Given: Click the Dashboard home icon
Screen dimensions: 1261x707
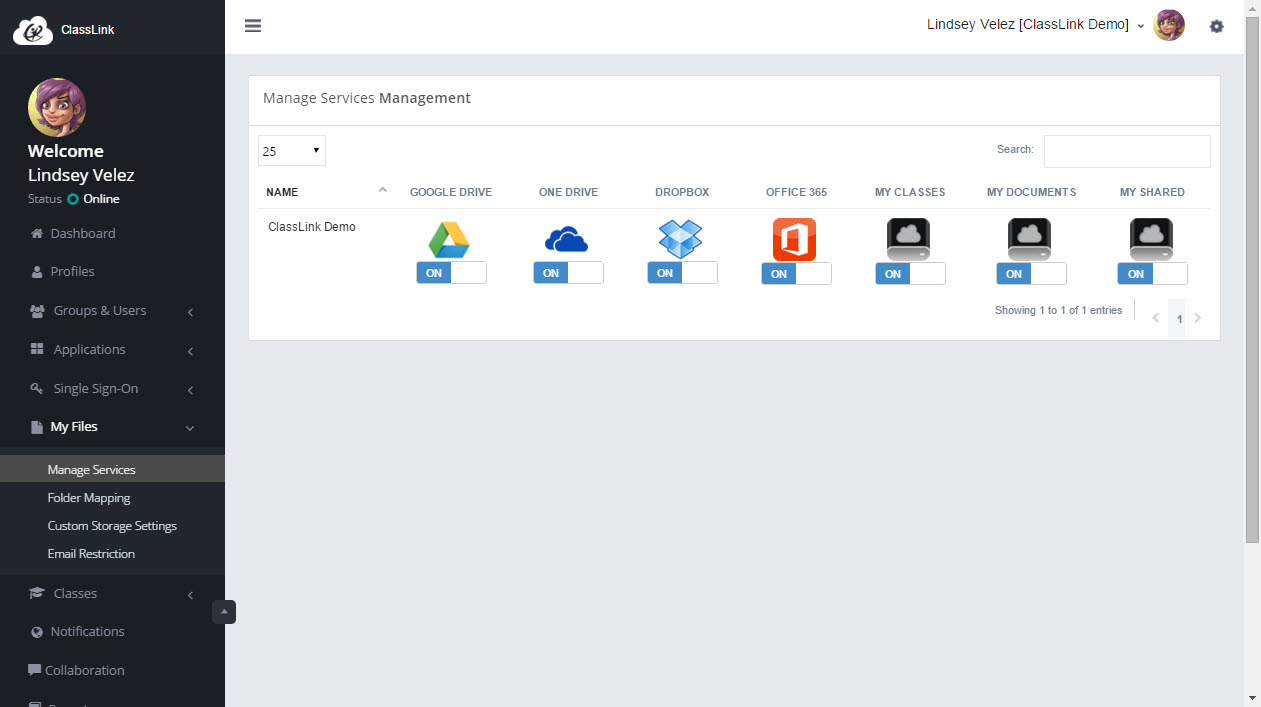Looking at the screenshot, I should [38, 234].
